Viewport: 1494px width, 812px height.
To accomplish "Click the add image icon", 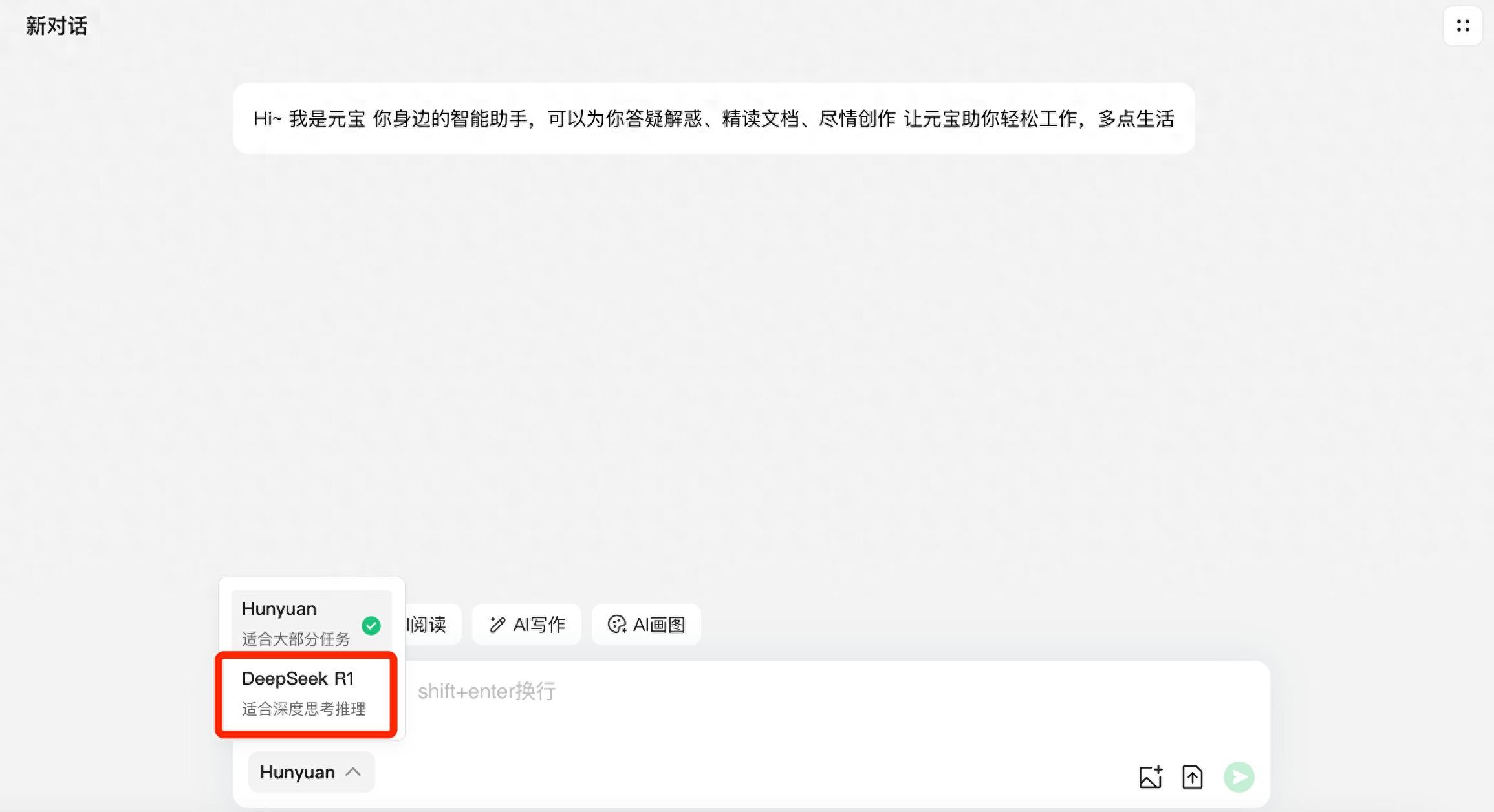I will click(x=1151, y=776).
